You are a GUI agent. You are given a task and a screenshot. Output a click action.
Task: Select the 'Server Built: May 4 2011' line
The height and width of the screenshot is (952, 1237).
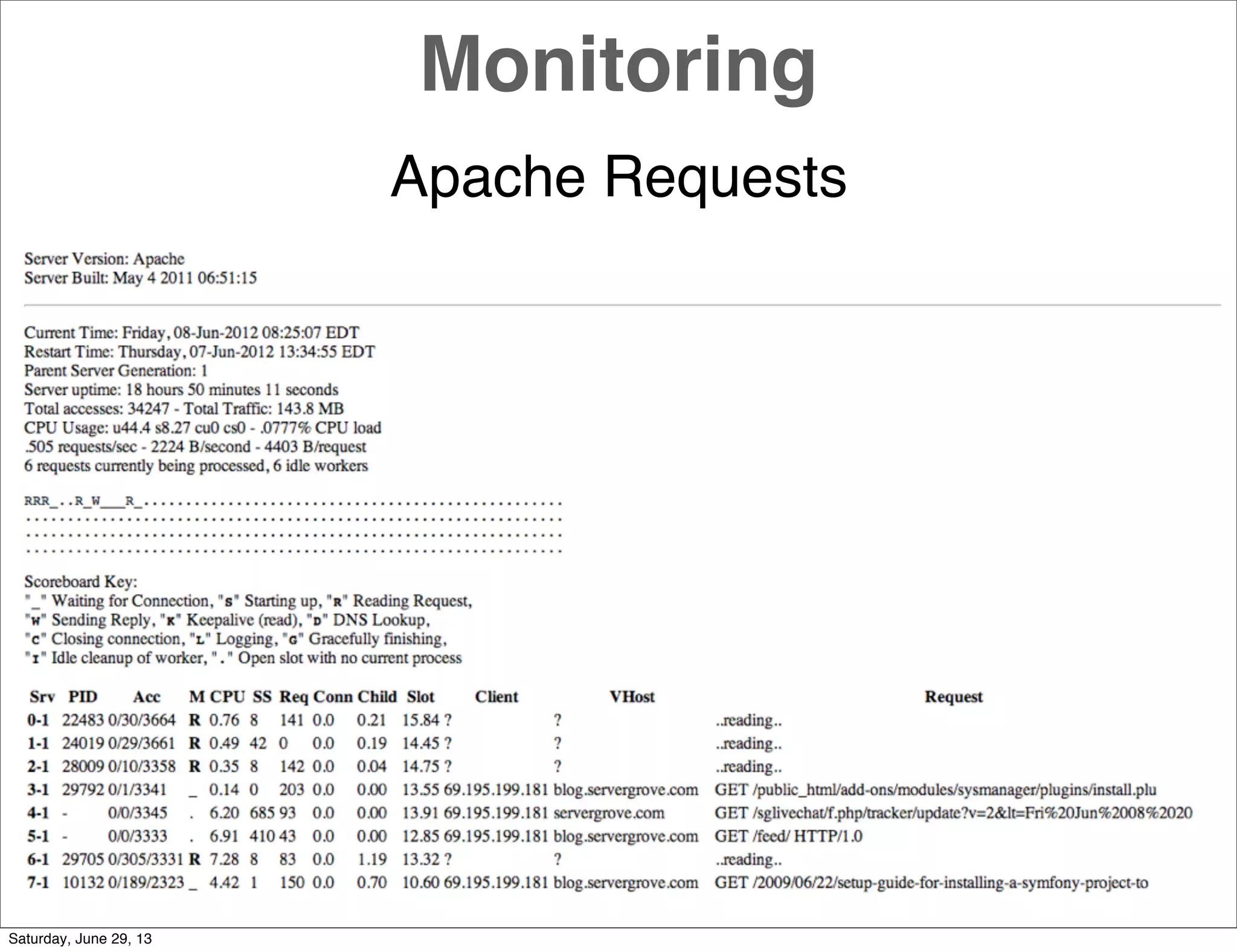(140, 278)
